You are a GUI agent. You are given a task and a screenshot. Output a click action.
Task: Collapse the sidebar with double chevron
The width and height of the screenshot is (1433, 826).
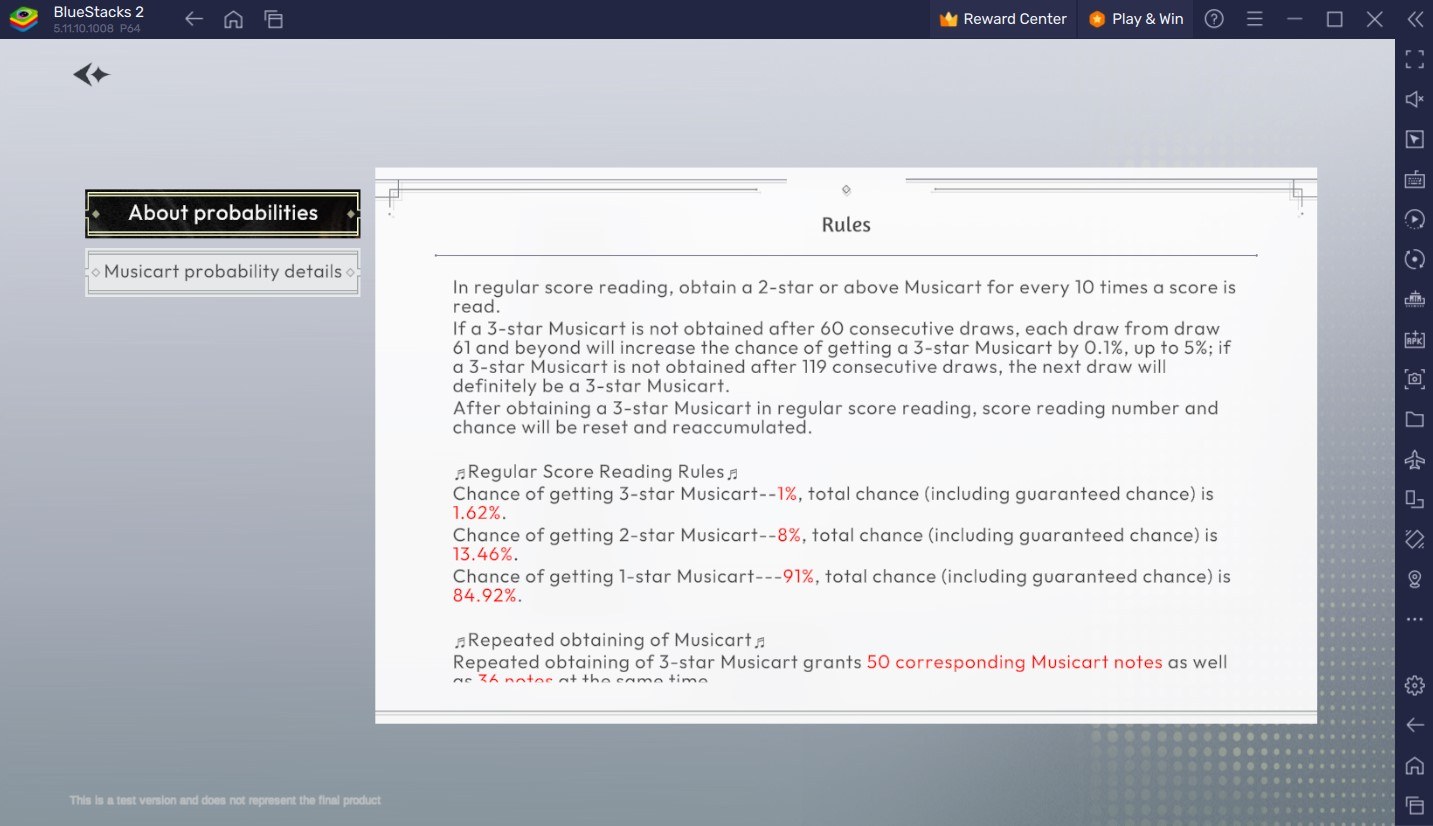[1414, 19]
